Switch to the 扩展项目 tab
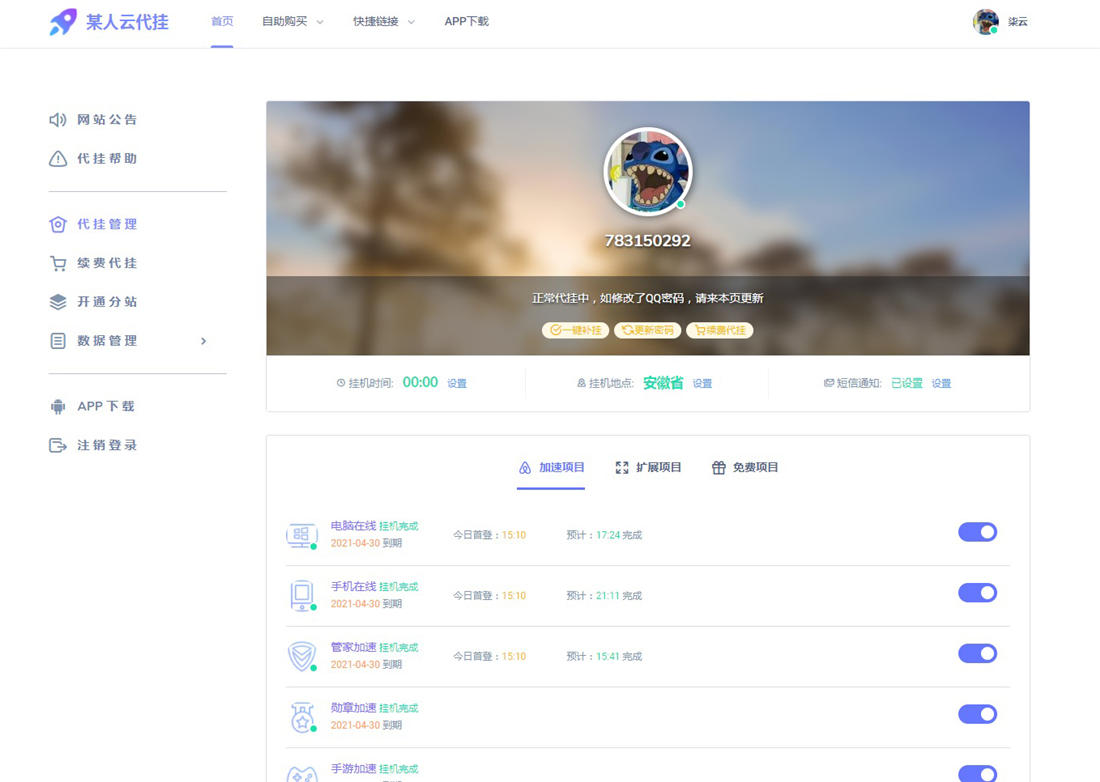The height and width of the screenshot is (782, 1100). pyautogui.click(x=648, y=467)
